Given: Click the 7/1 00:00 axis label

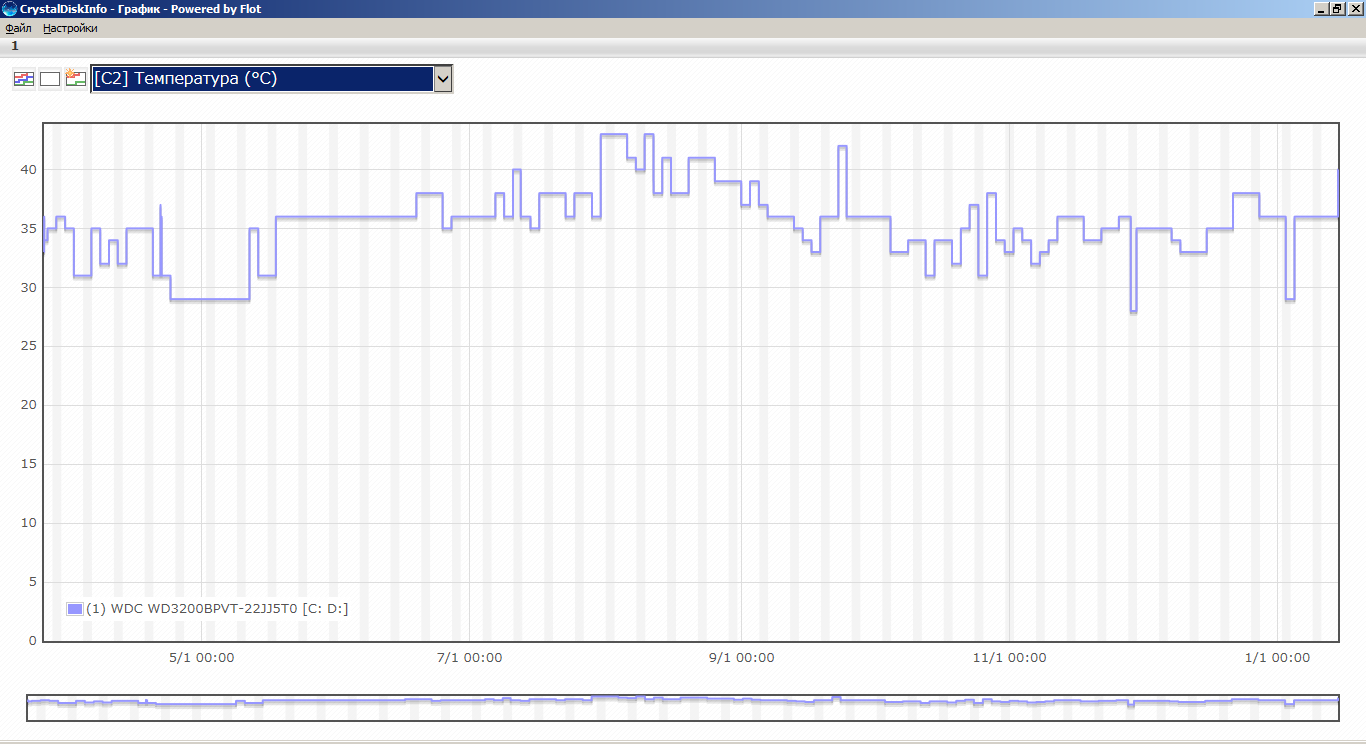Looking at the screenshot, I should coord(470,657).
